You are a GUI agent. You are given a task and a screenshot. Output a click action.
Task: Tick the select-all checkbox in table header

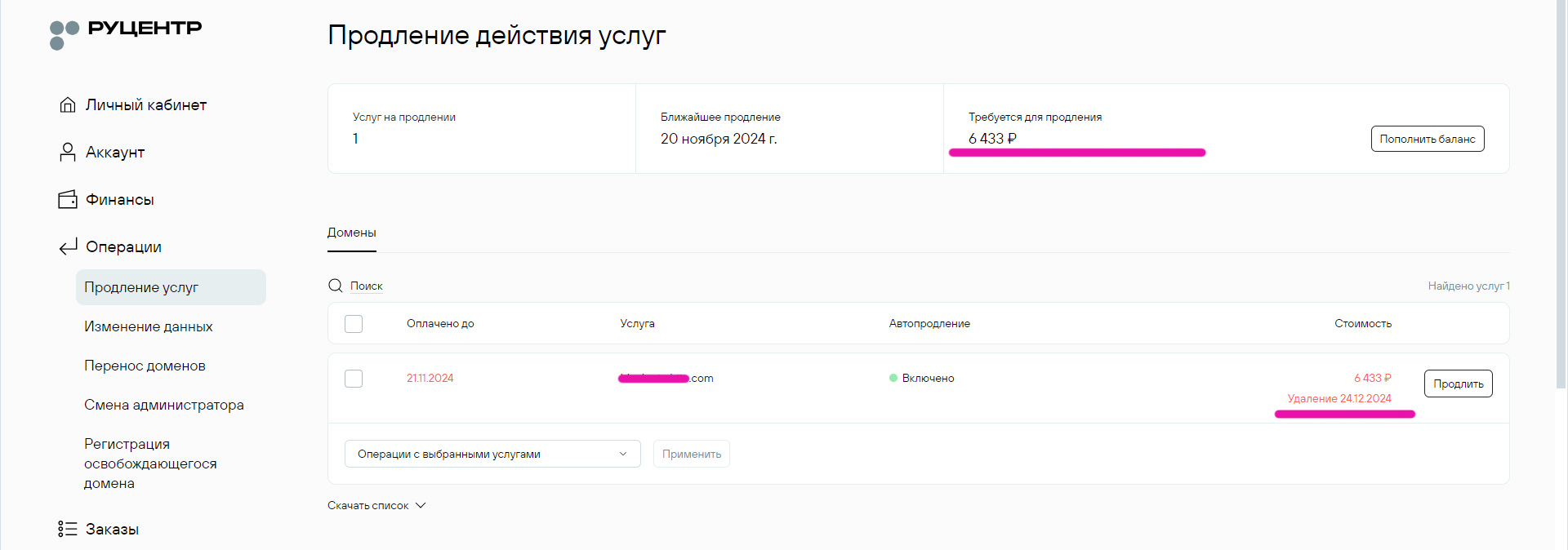click(x=354, y=324)
